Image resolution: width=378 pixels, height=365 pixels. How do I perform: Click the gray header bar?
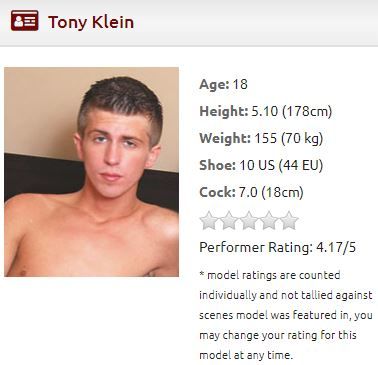click(189, 23)
